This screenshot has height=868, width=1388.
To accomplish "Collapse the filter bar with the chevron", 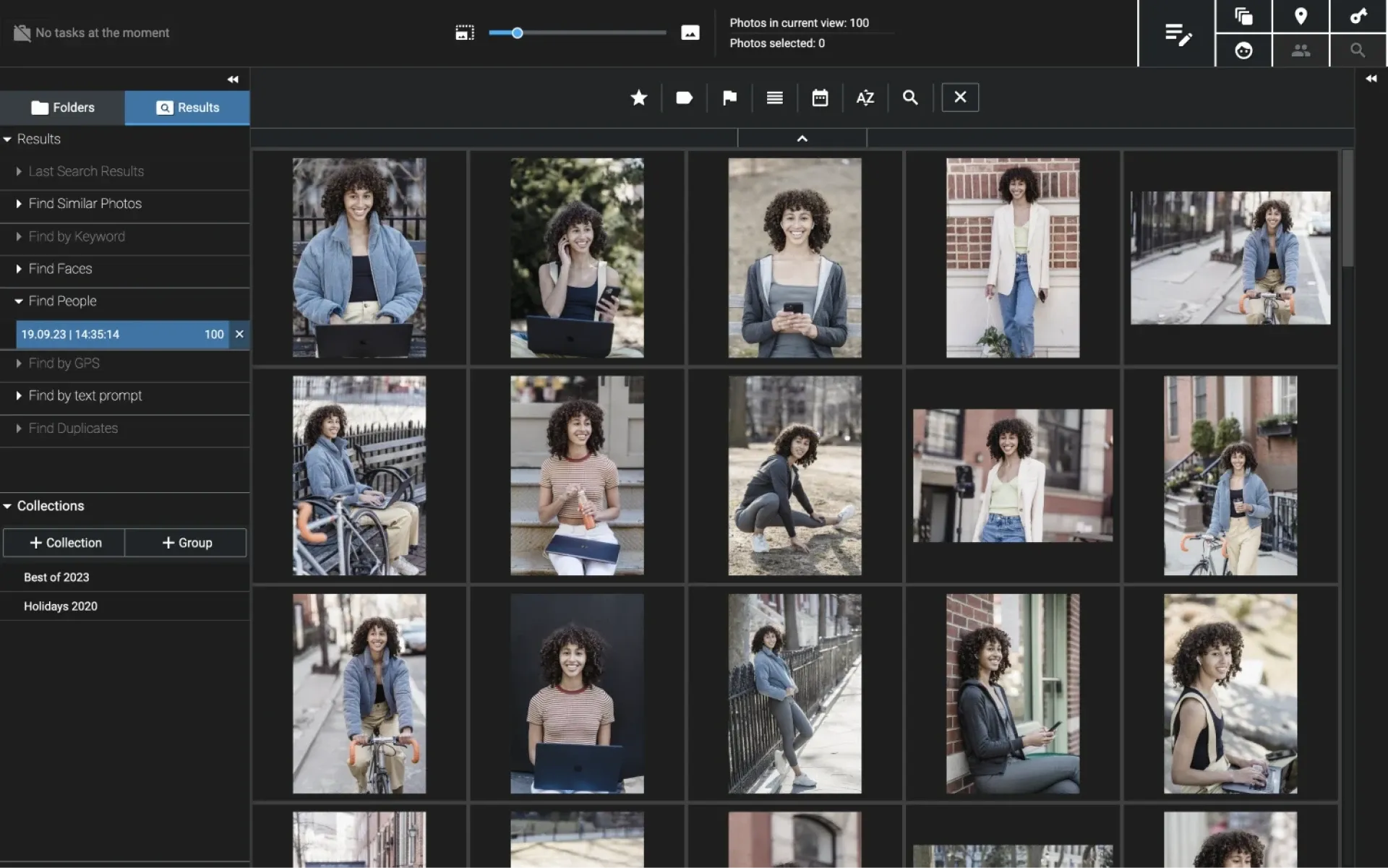I will coord(802,139).
